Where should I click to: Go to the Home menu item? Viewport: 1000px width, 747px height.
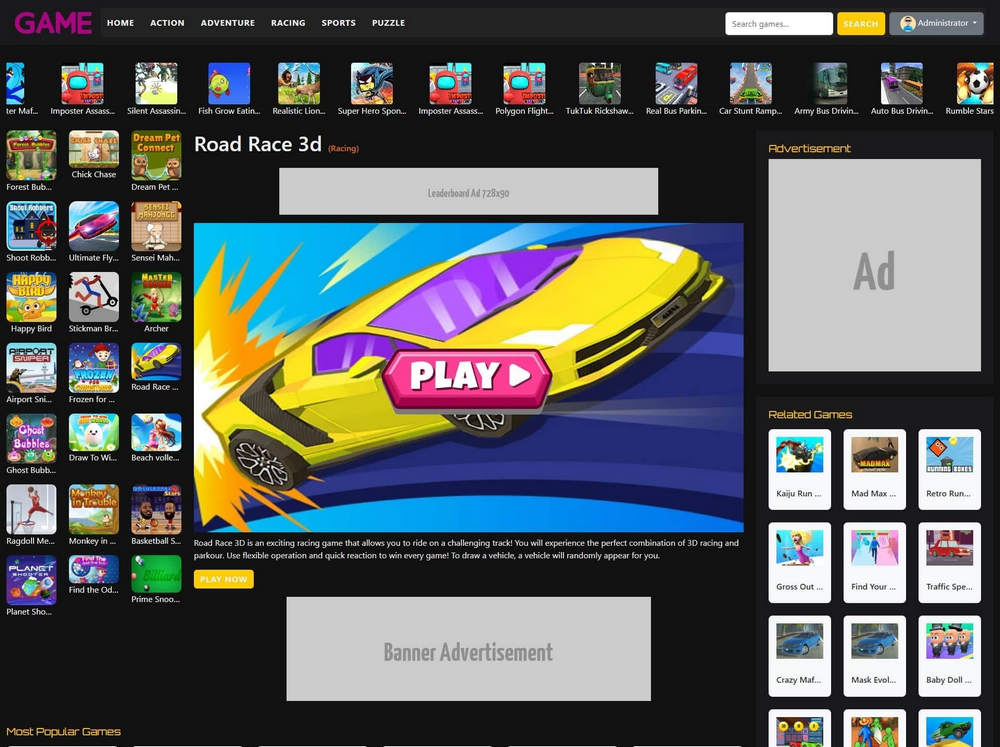click(x=121, y=23)
